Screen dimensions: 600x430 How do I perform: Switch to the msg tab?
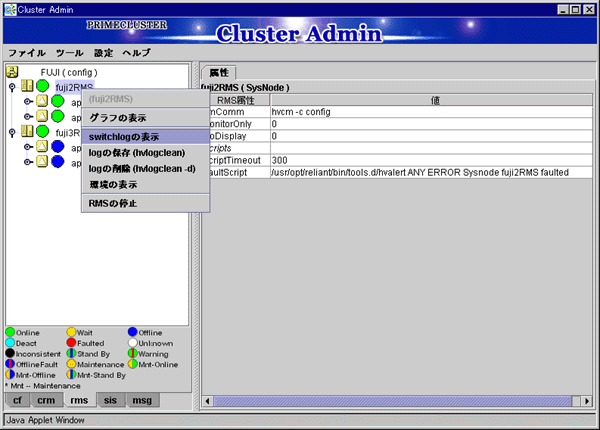coord(142,400)
